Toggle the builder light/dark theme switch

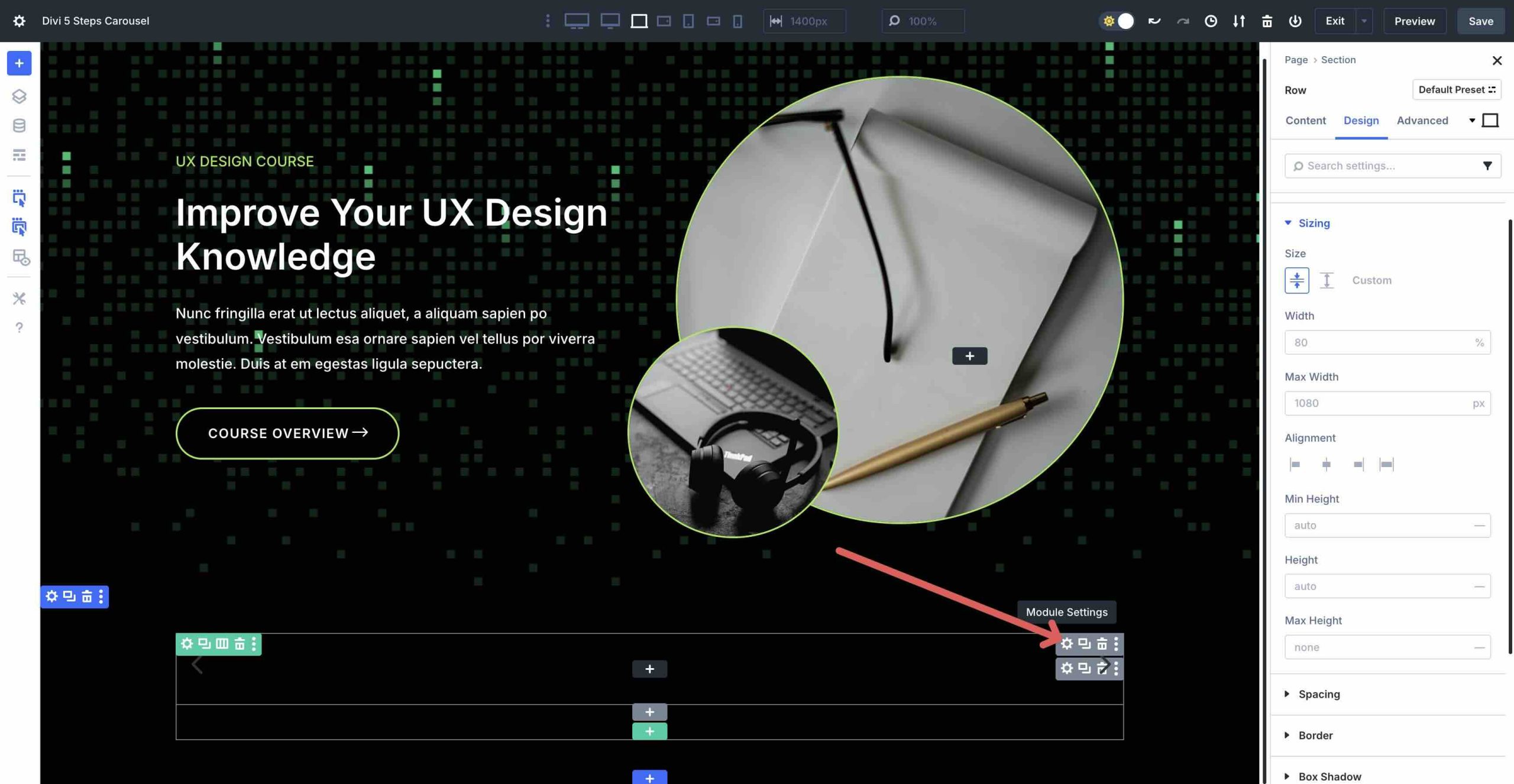point(1117,21)
